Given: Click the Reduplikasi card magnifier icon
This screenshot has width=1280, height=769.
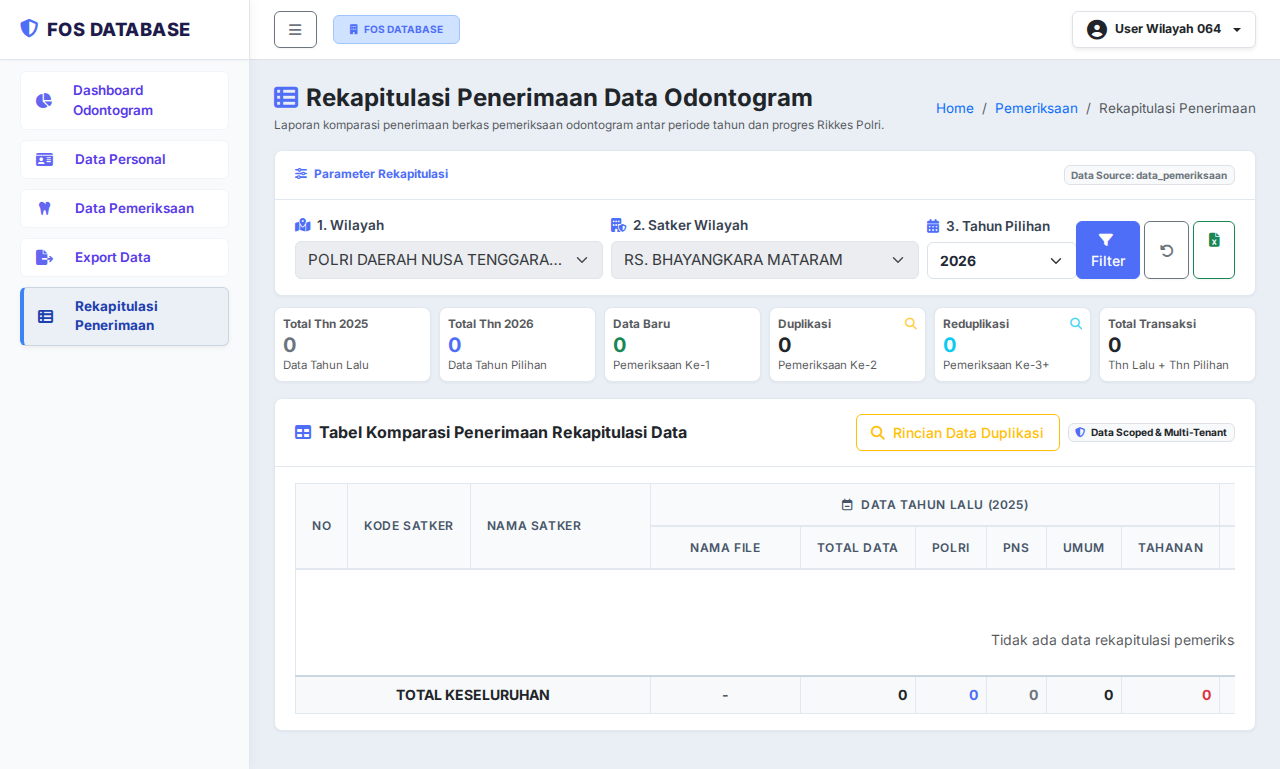Looking at the screenshot, I should [x=1075, y=324].
